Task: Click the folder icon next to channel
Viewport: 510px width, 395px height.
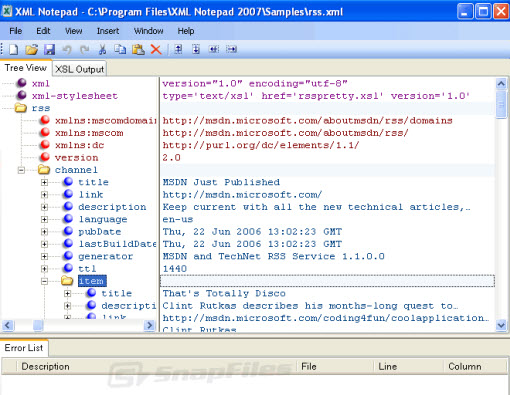Action: click(x=44, y=169)
